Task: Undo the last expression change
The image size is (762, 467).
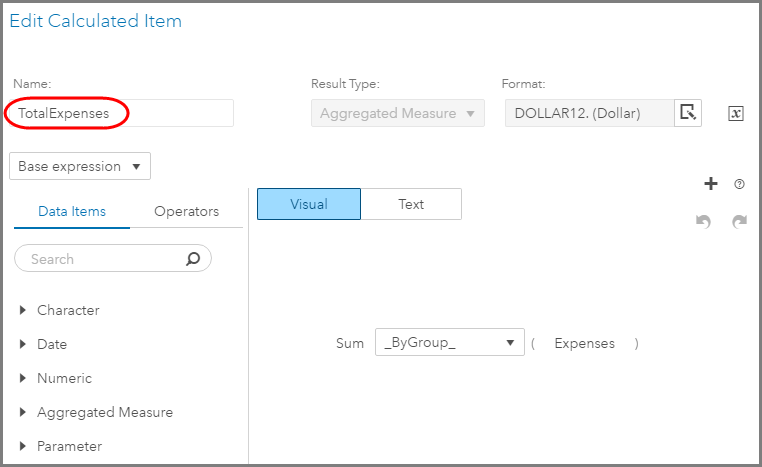Action: (703, 221)
